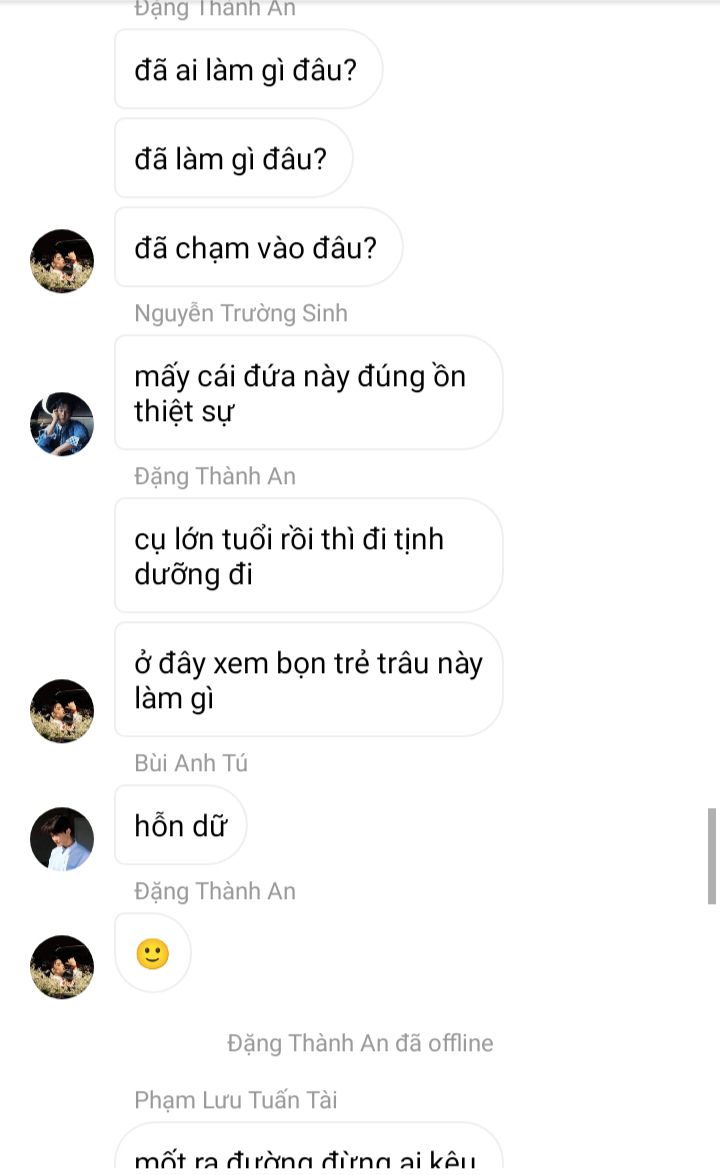Tap avatar beside the smiley emoji message
This screenshot has height=1175, width=720.
[x=62, y=967]
